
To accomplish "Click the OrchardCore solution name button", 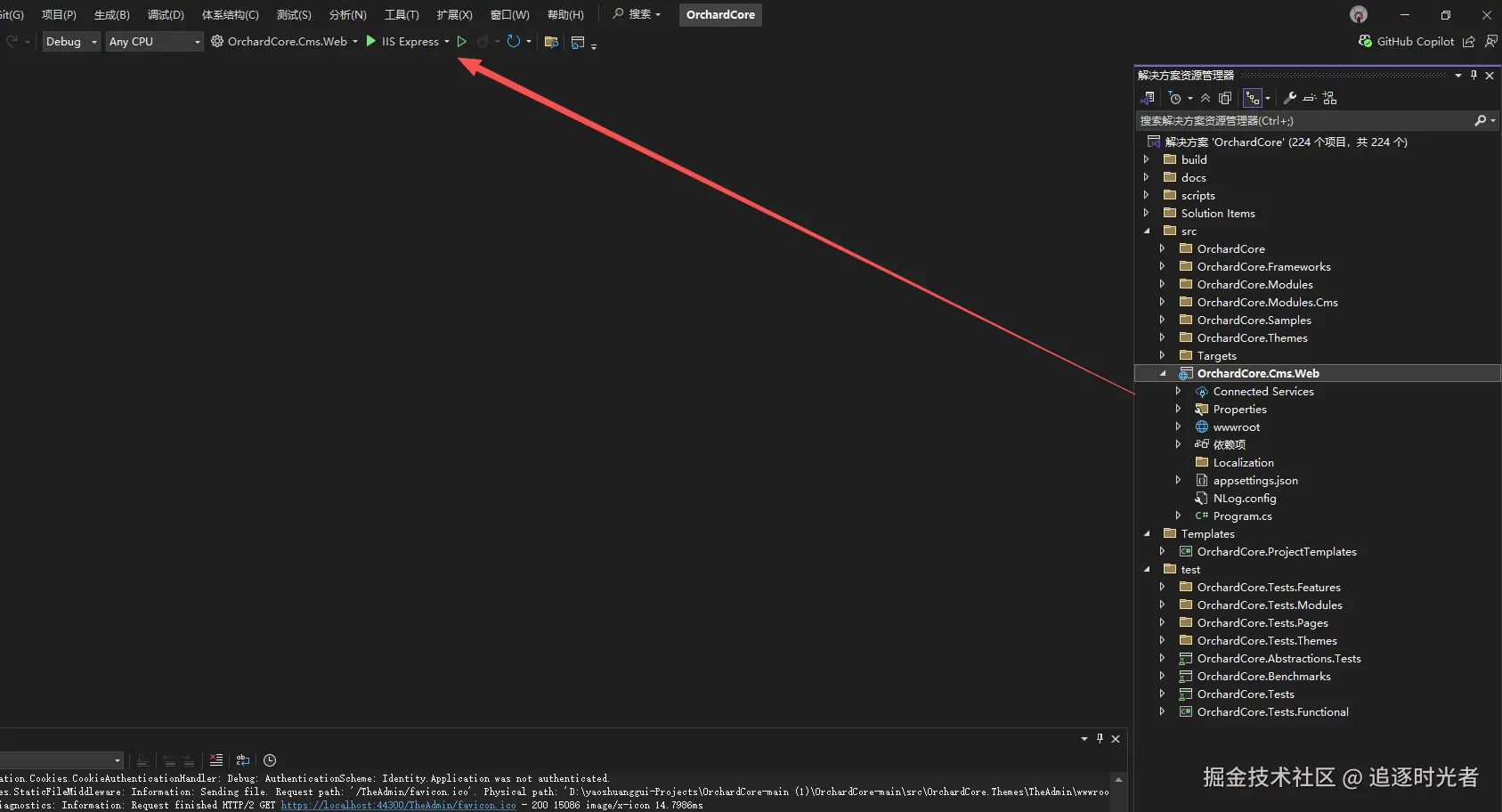I will (x=720, y=14).
